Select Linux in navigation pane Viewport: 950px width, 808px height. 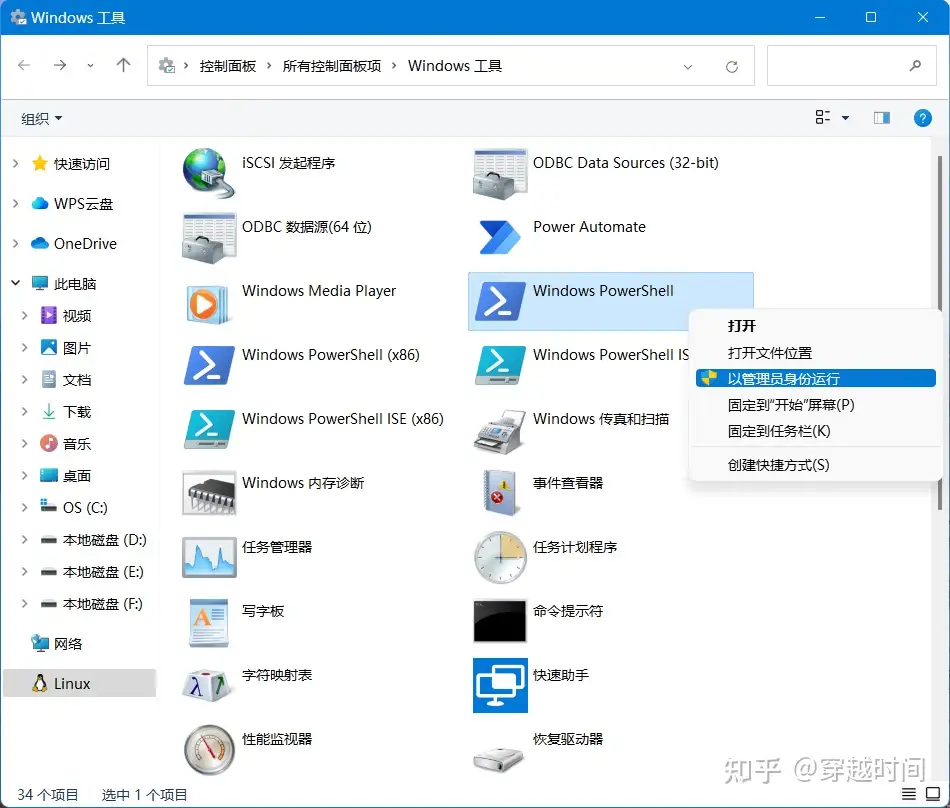pyautogui.click(x=79, y=683)
